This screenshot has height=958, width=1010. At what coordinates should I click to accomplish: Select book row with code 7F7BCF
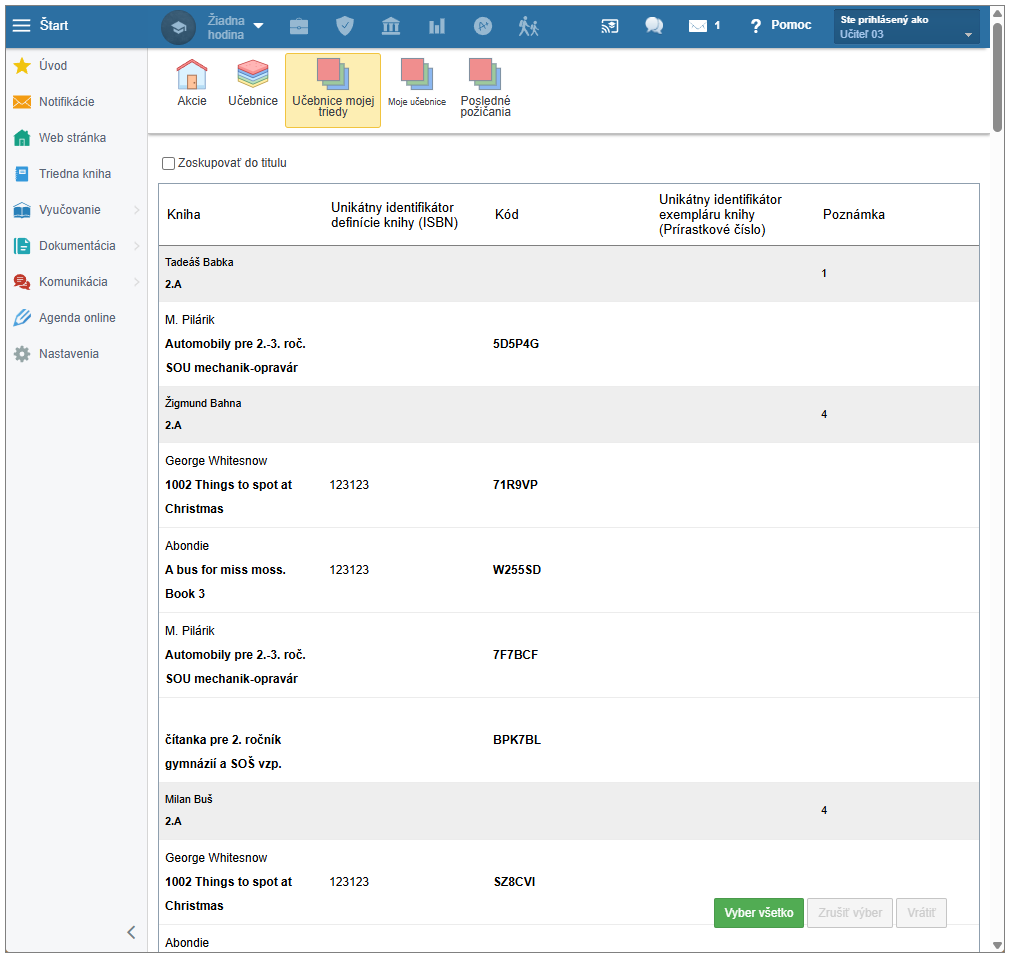[x=569, y=655]
